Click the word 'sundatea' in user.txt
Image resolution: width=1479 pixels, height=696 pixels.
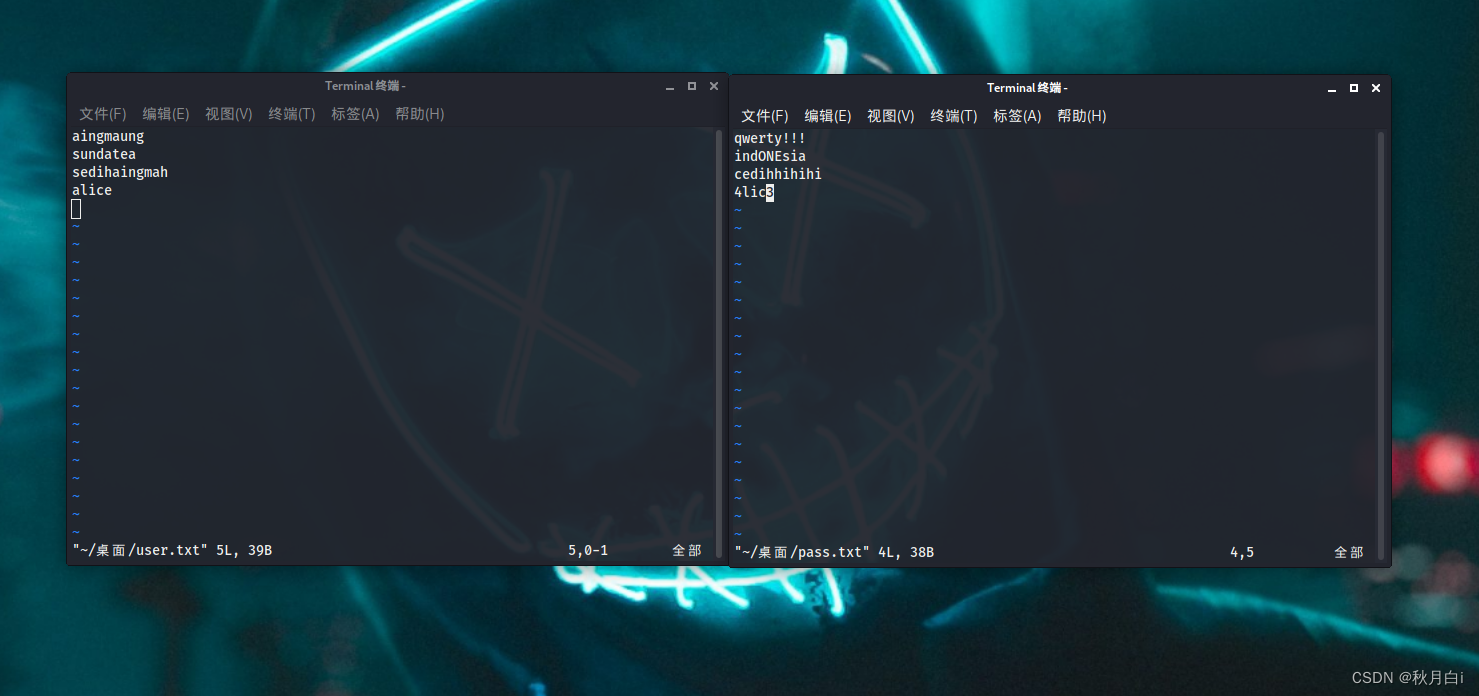103,153
